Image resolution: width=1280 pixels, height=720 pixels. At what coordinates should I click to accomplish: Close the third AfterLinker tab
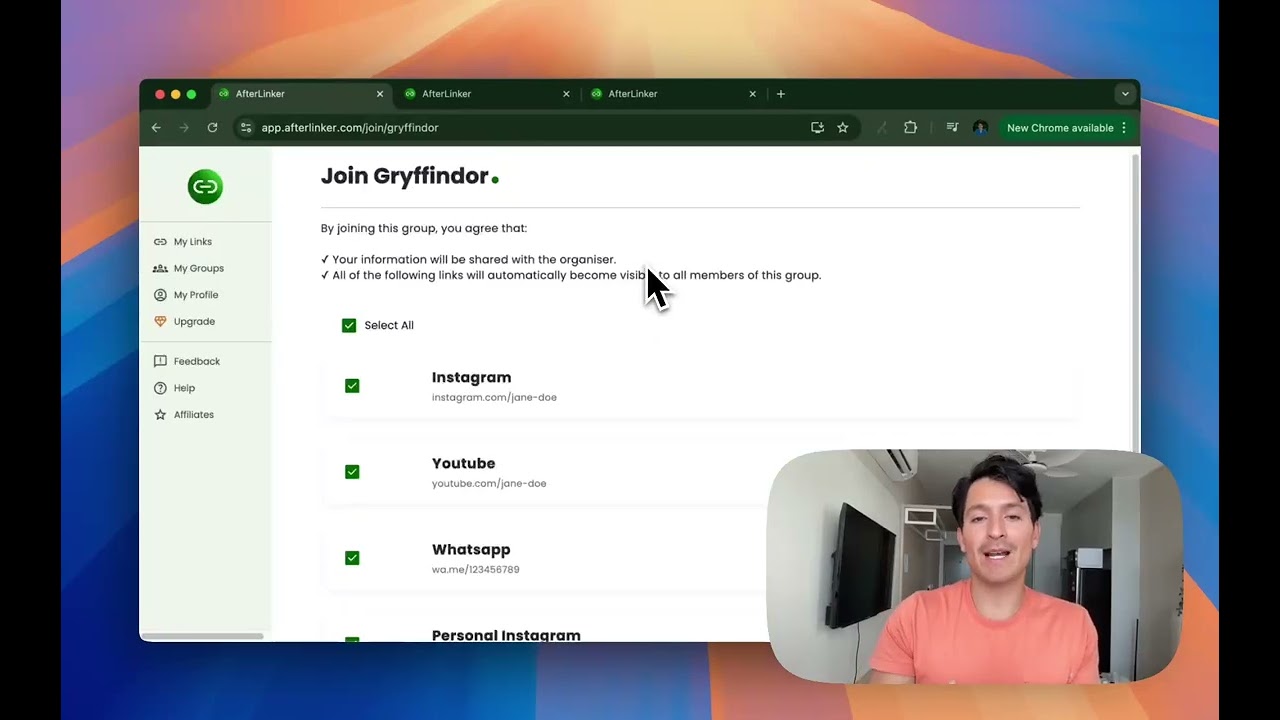753,94
